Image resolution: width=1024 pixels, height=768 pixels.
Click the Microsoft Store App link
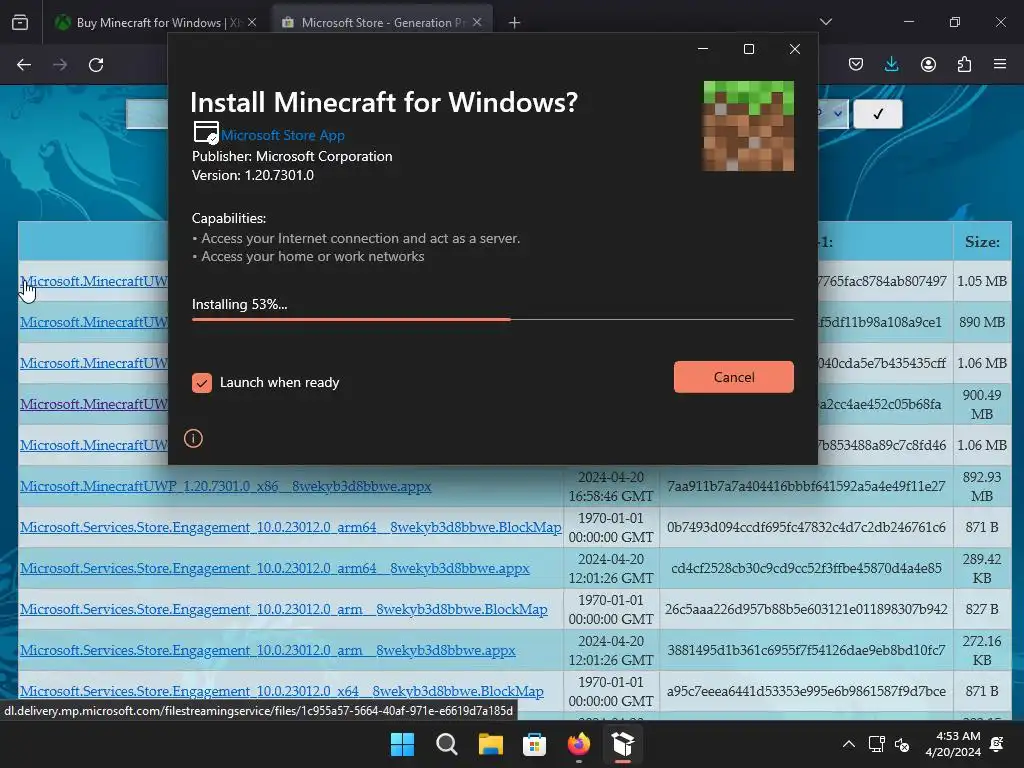click(x=283, y=135)
